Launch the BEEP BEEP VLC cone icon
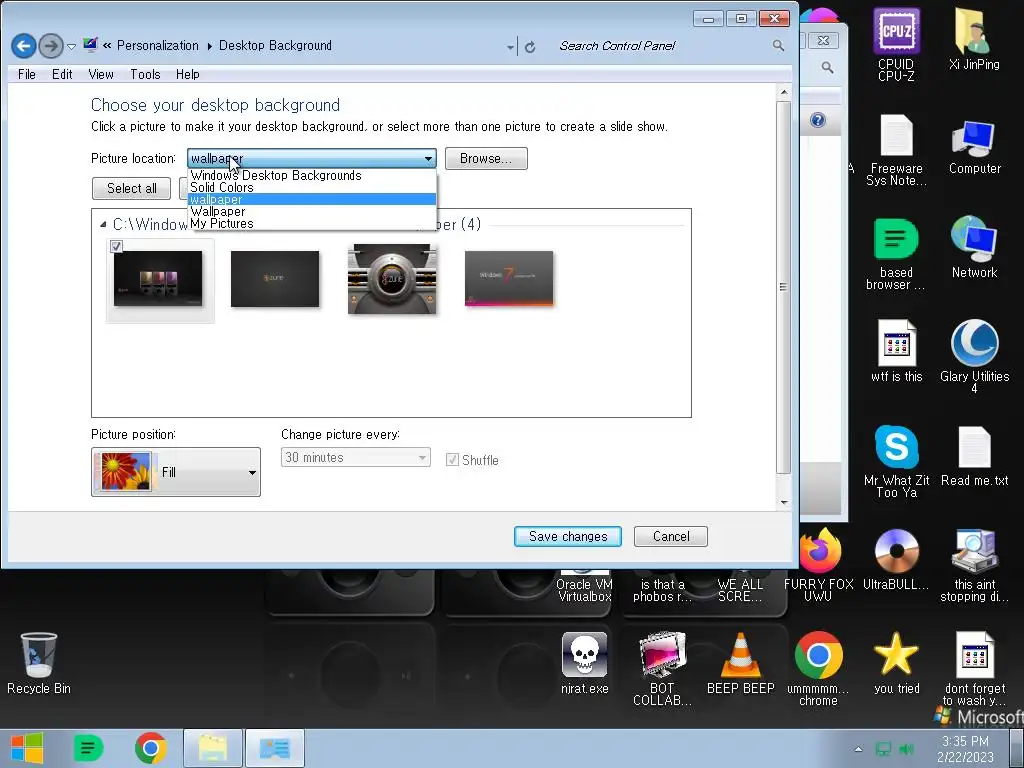Screen dimensions: 1024x768 [x=740, y=663]
